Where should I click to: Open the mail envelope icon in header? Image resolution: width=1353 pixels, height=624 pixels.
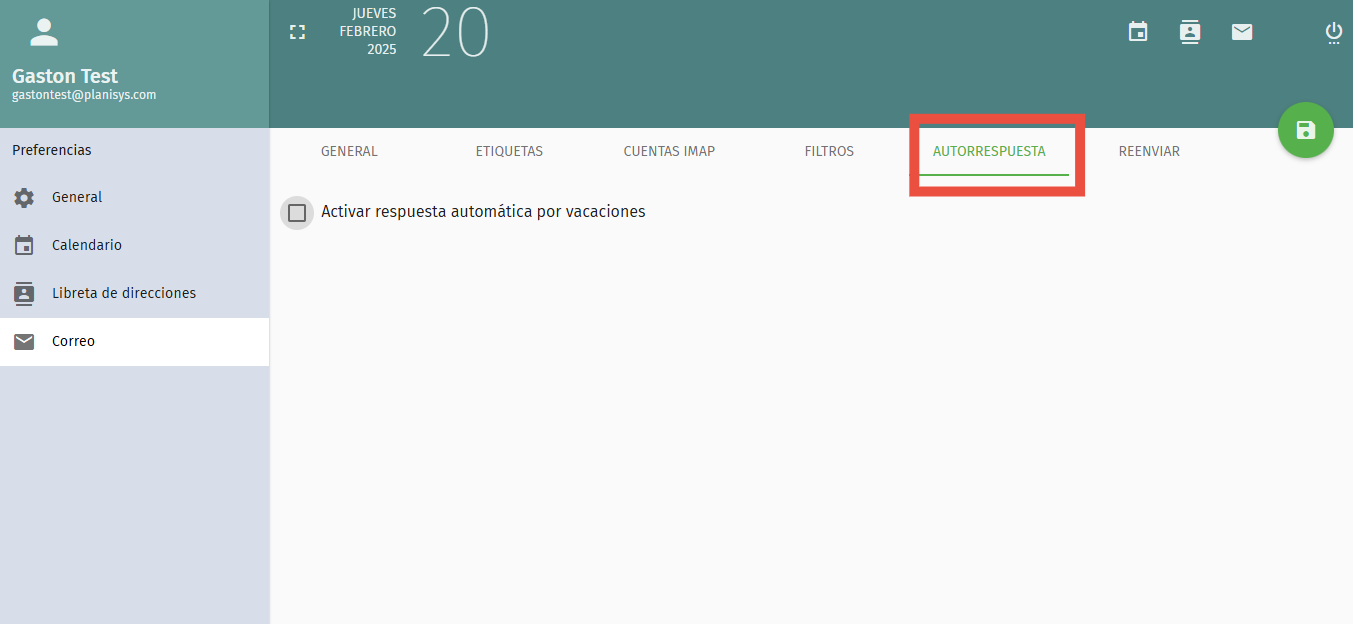coord(1241,31)
